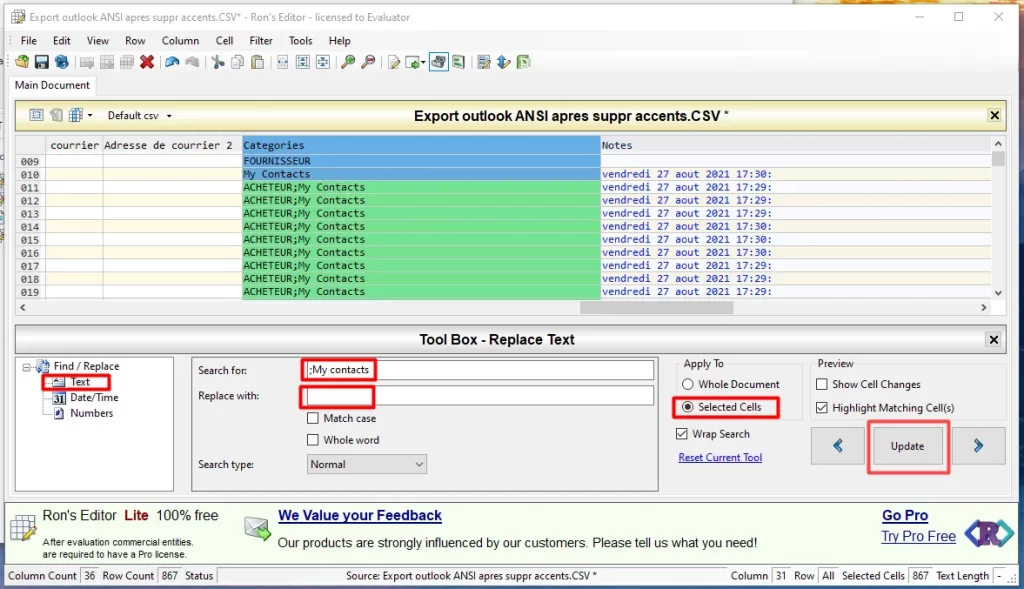Click the Search for input field
This screenshot has width=1024, height=589.
(x=479, y=370)
